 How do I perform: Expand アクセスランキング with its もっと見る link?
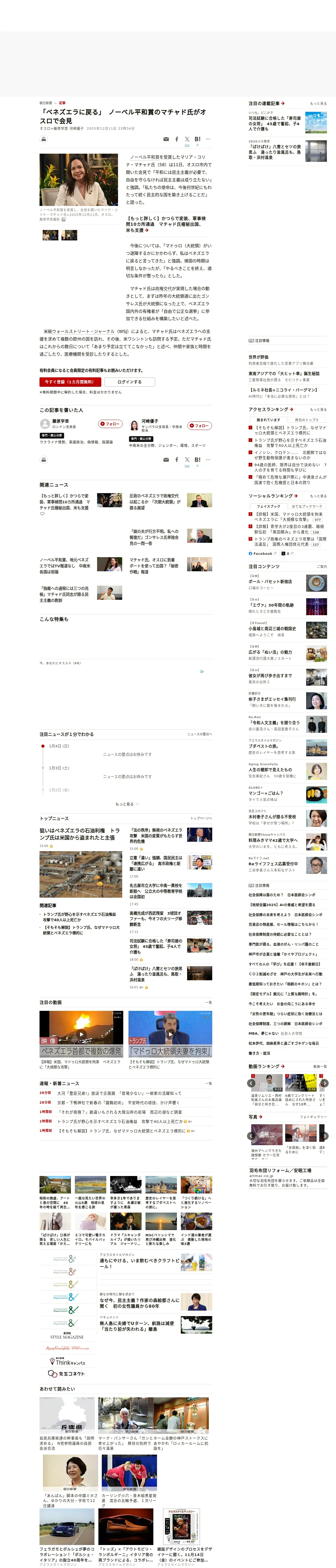318,410
